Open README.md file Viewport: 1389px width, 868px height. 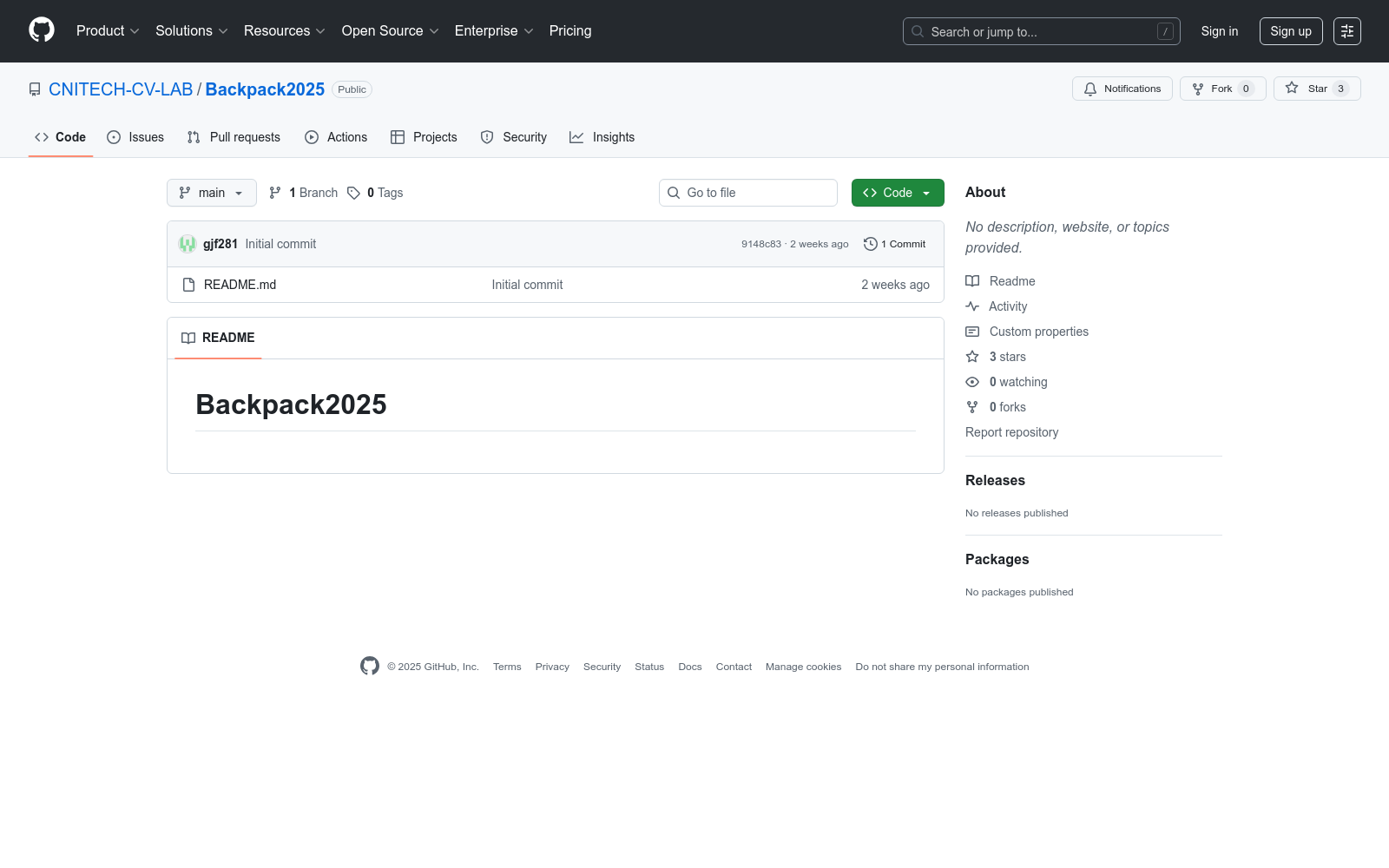click(240, 285)
